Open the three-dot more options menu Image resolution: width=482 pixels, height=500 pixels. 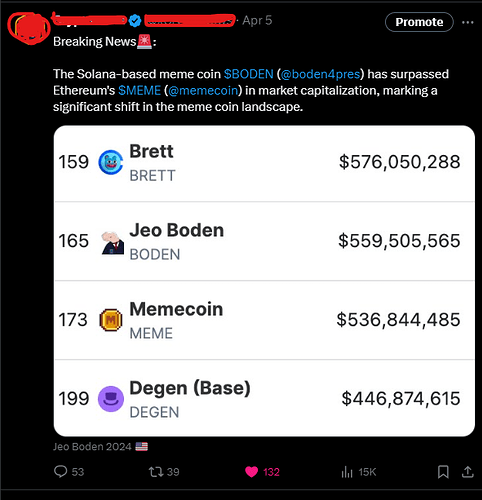[x=468, y=22]
